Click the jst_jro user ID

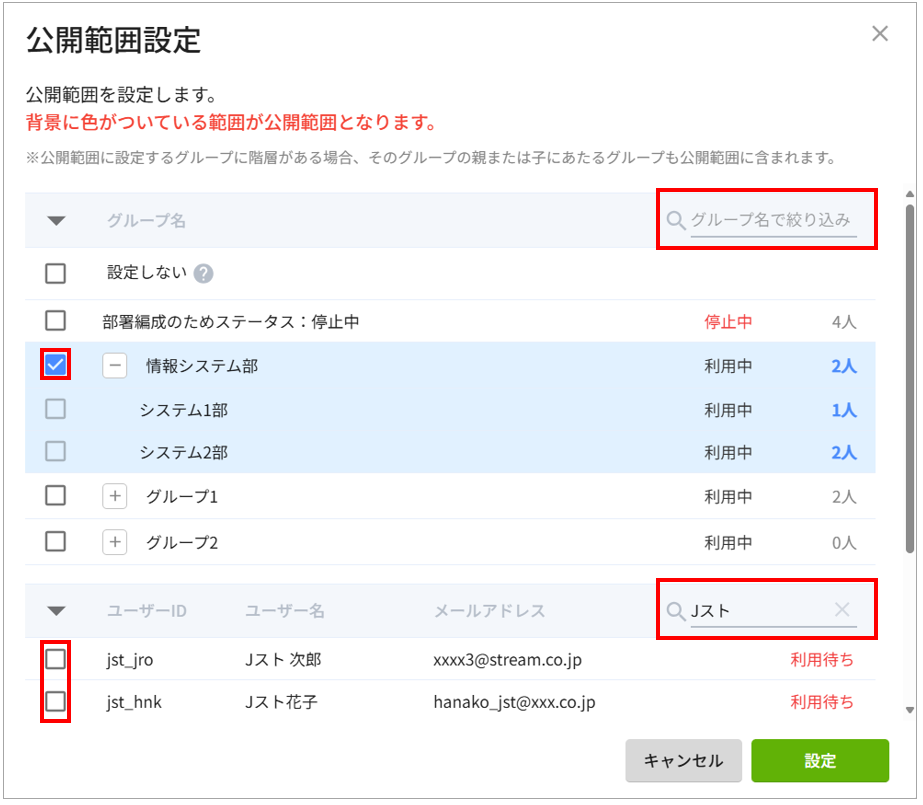130,660
